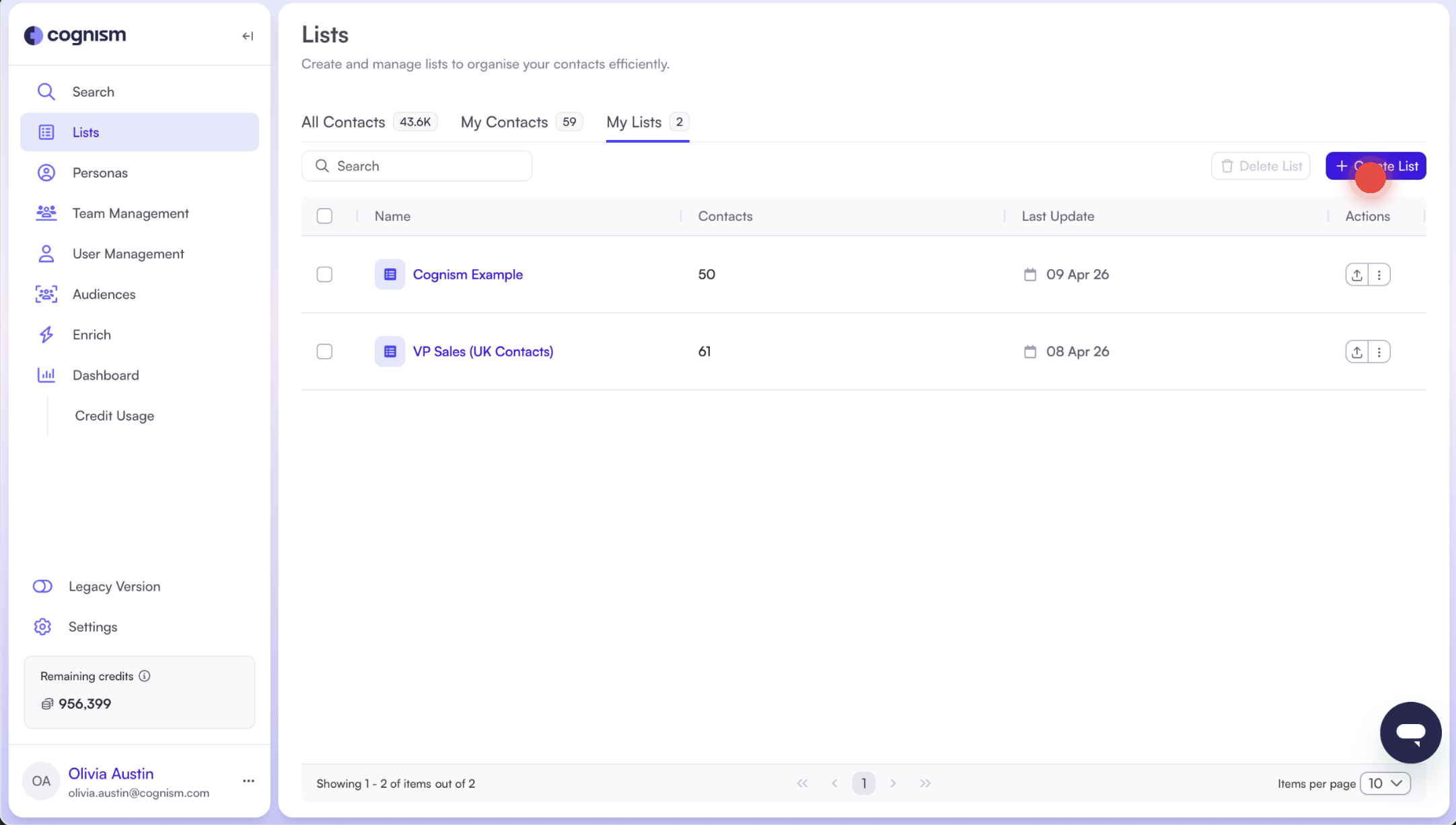Select the Personas sidebar icon
This screenshot has height=825, width=1456.
46,172
